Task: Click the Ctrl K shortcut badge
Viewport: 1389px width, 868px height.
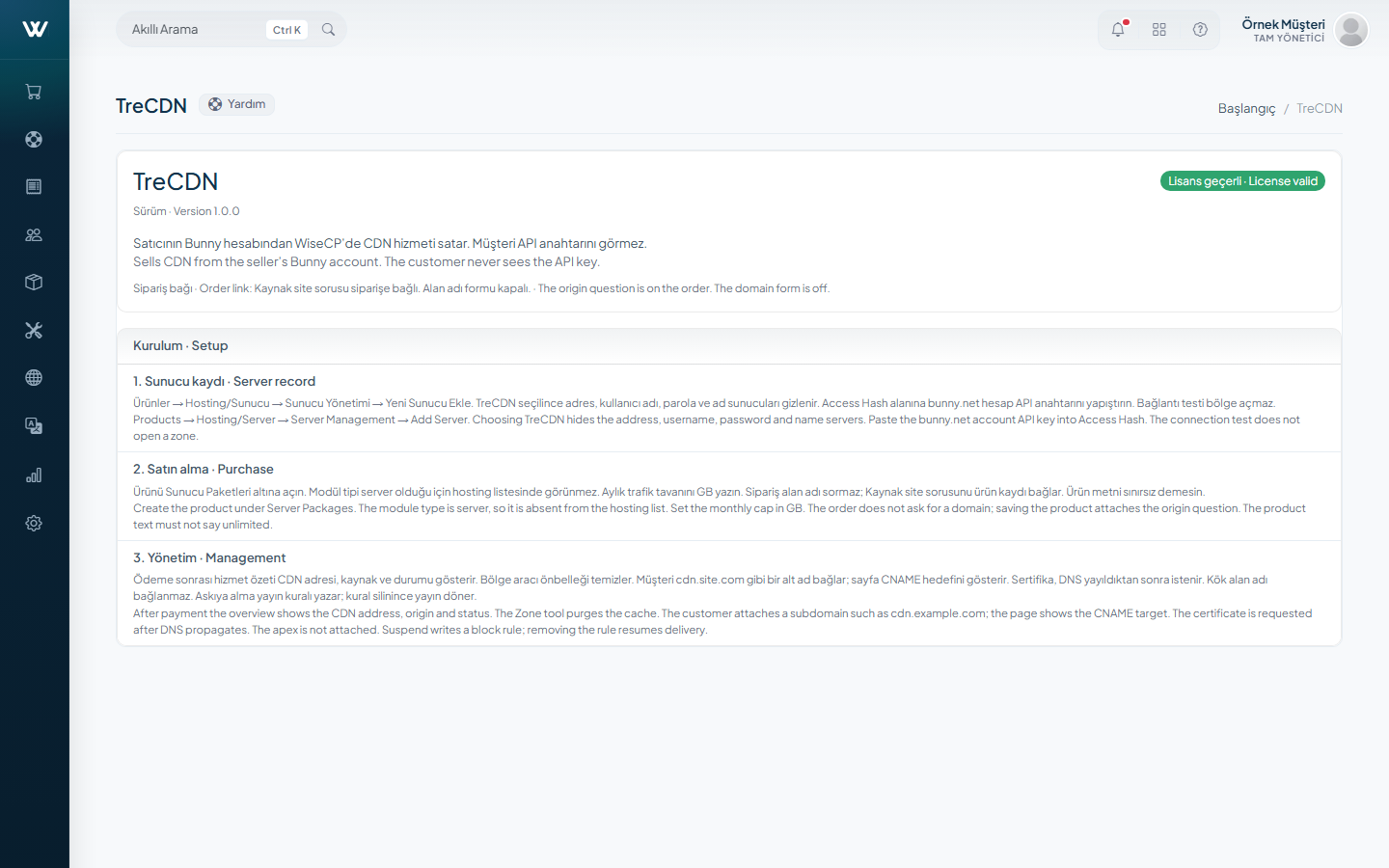Action: pyautogui.click(x=286, y=30)
